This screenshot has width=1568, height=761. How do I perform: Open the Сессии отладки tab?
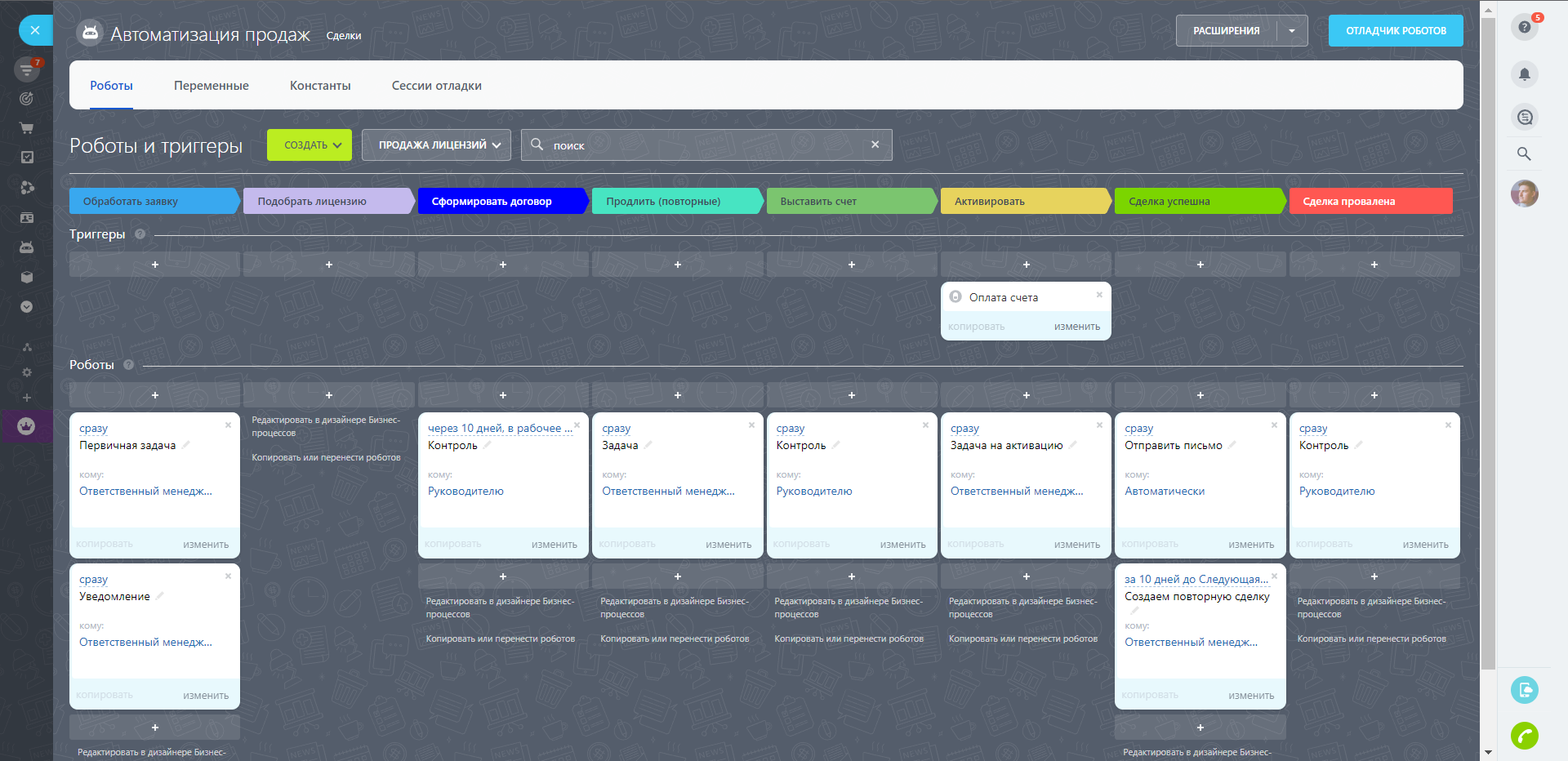(x=436, y=86)
